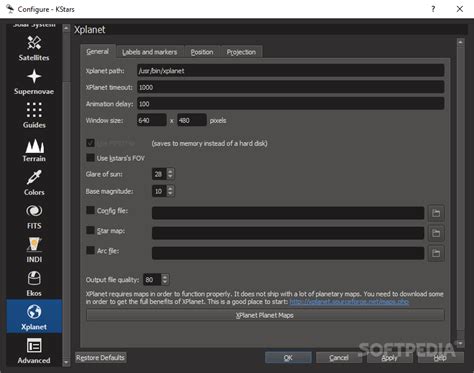The image size is (474, 373).
Task: Click the Star map path field
Action: [x=288, y=233]
